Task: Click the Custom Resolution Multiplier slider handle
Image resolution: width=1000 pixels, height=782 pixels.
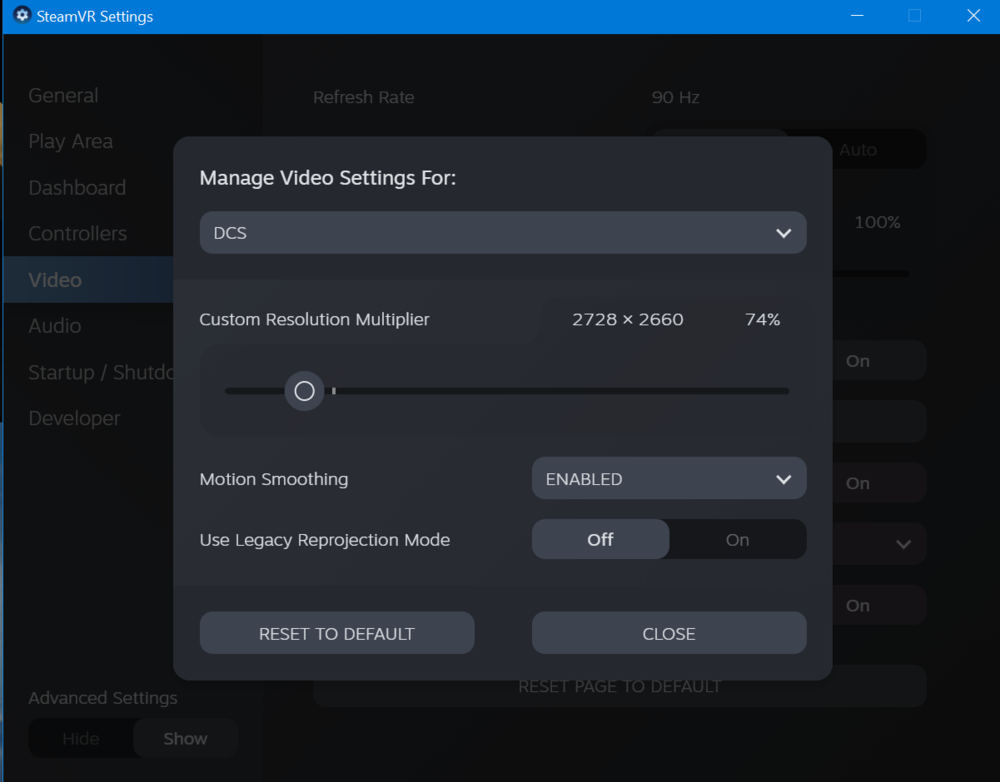Action: pyautogui.click(x=304, y=391)
